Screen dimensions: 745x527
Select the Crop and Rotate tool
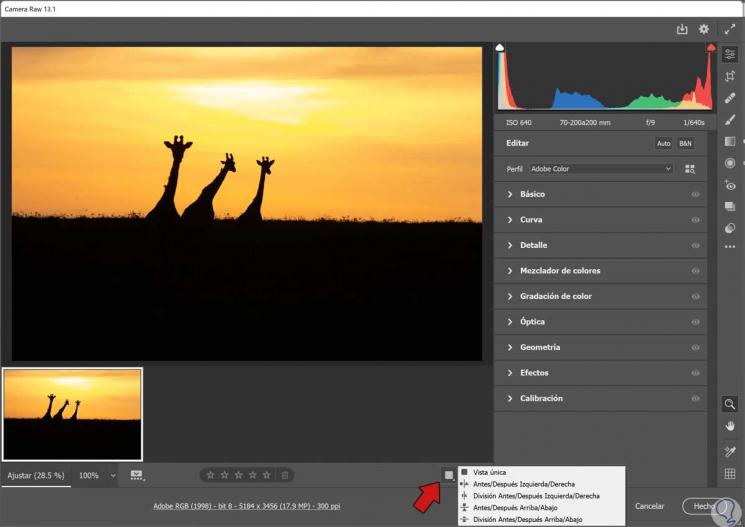coord(730,76)
